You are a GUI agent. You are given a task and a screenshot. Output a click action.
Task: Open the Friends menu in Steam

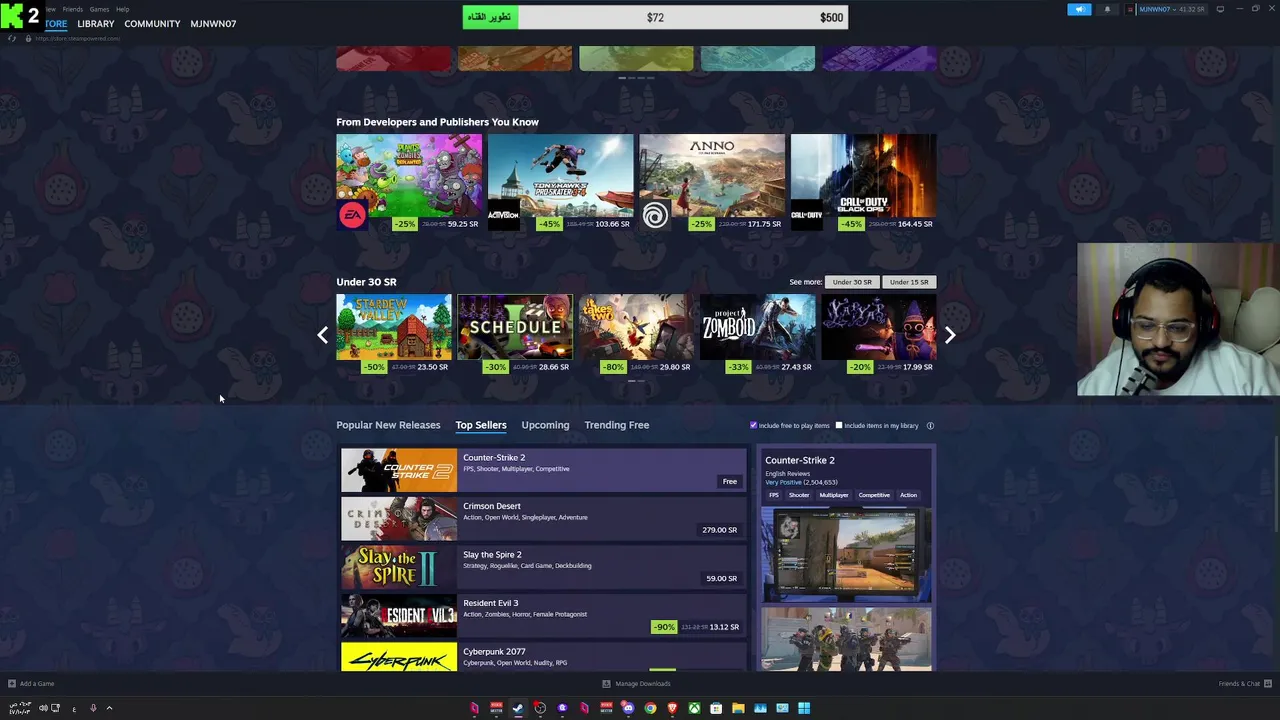point(72,9)
